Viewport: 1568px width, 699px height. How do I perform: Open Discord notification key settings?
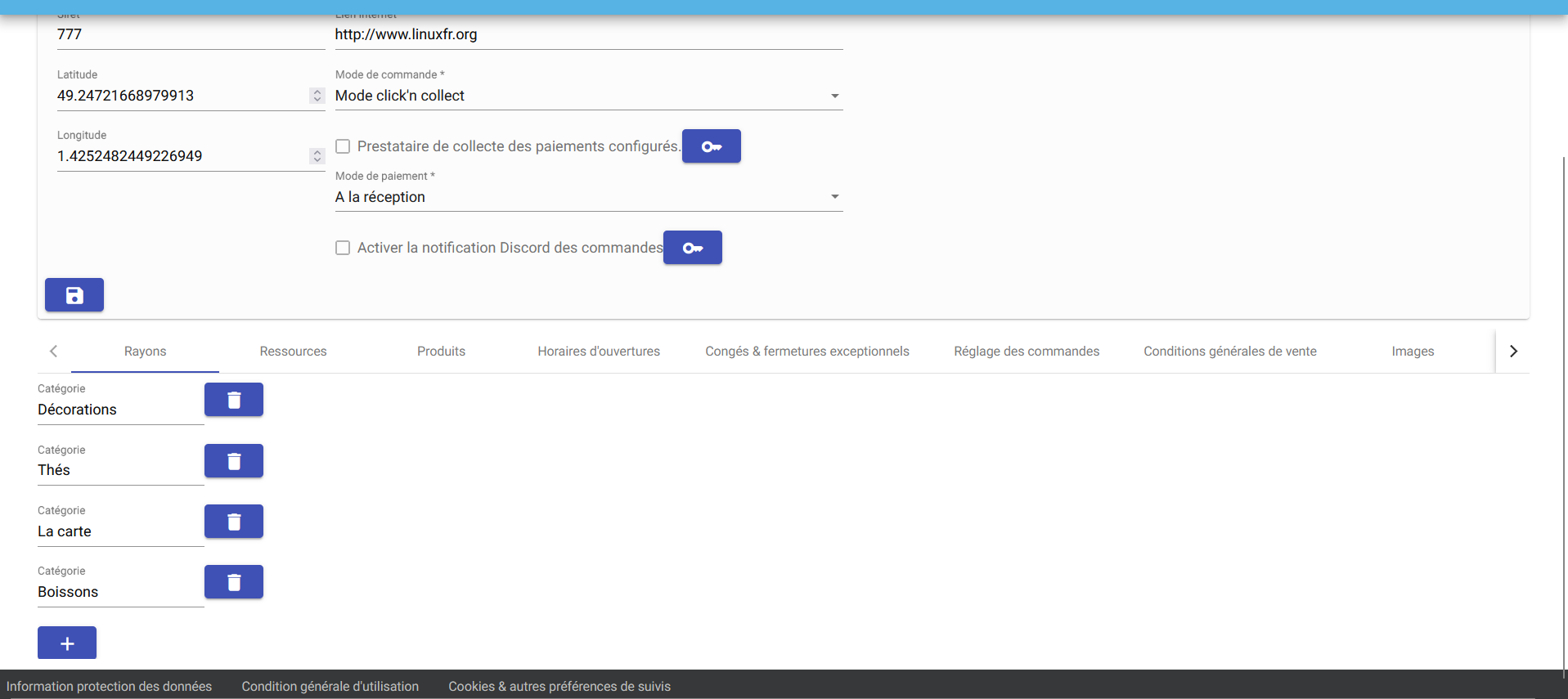(x=692, y=248)
